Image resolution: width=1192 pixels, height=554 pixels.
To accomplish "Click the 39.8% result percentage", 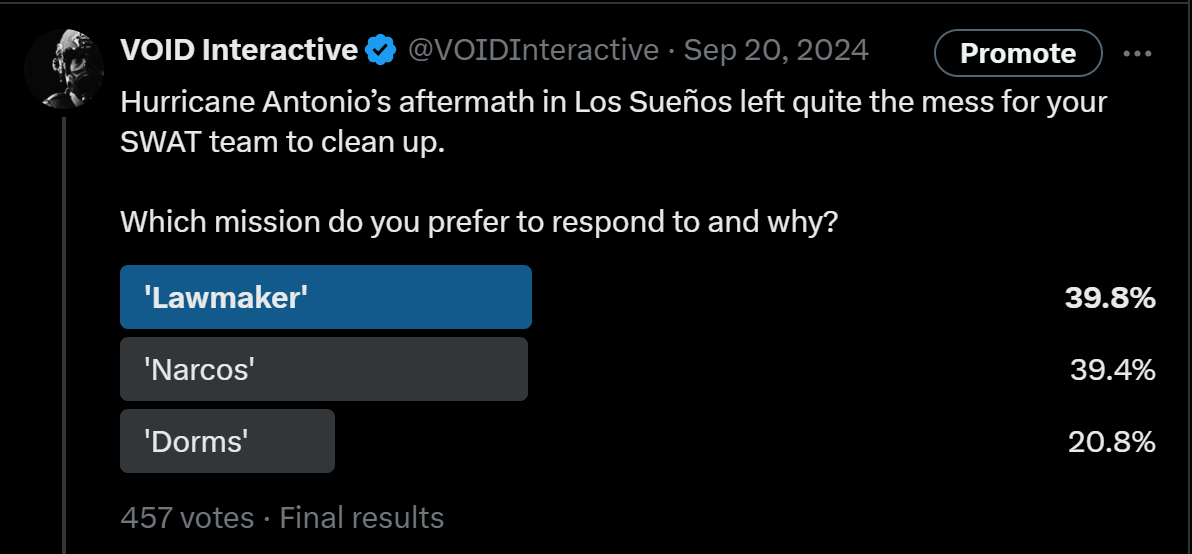I will 1111,297.
